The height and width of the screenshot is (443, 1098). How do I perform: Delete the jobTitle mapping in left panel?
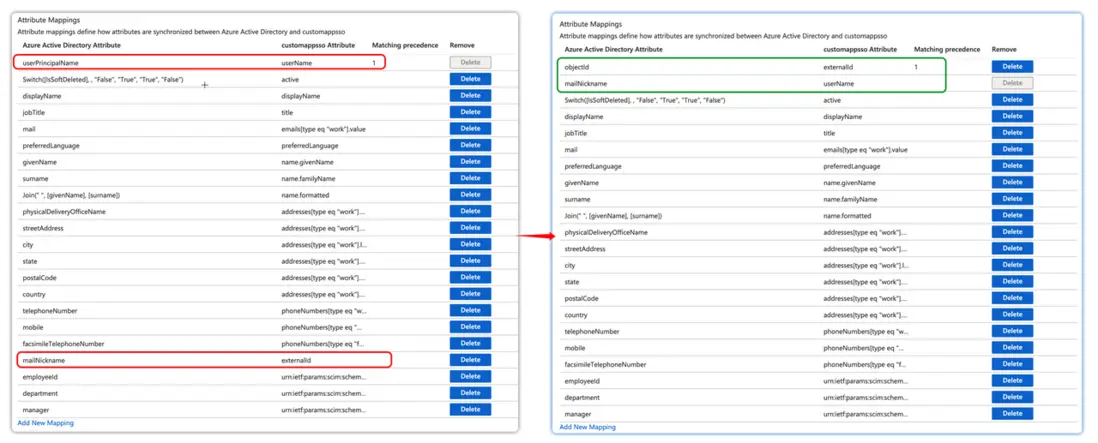[x=470, y=112]
